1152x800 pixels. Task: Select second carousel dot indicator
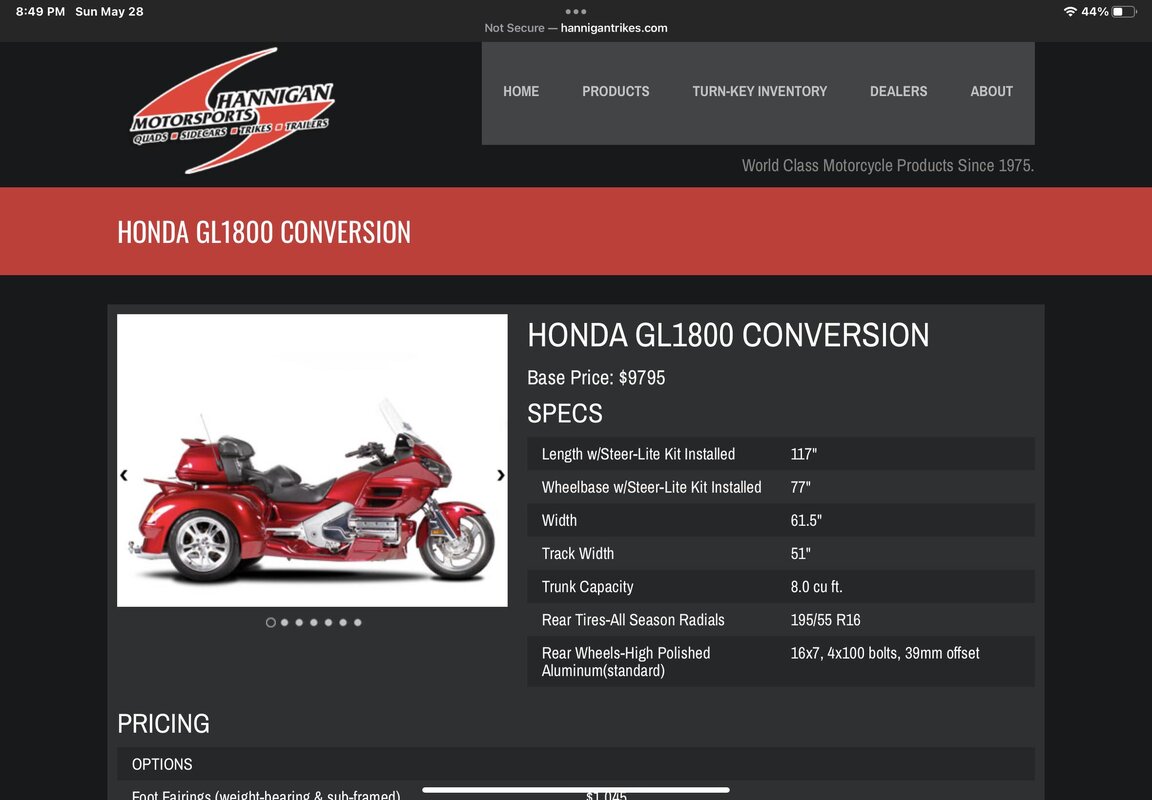pos(284,622)
